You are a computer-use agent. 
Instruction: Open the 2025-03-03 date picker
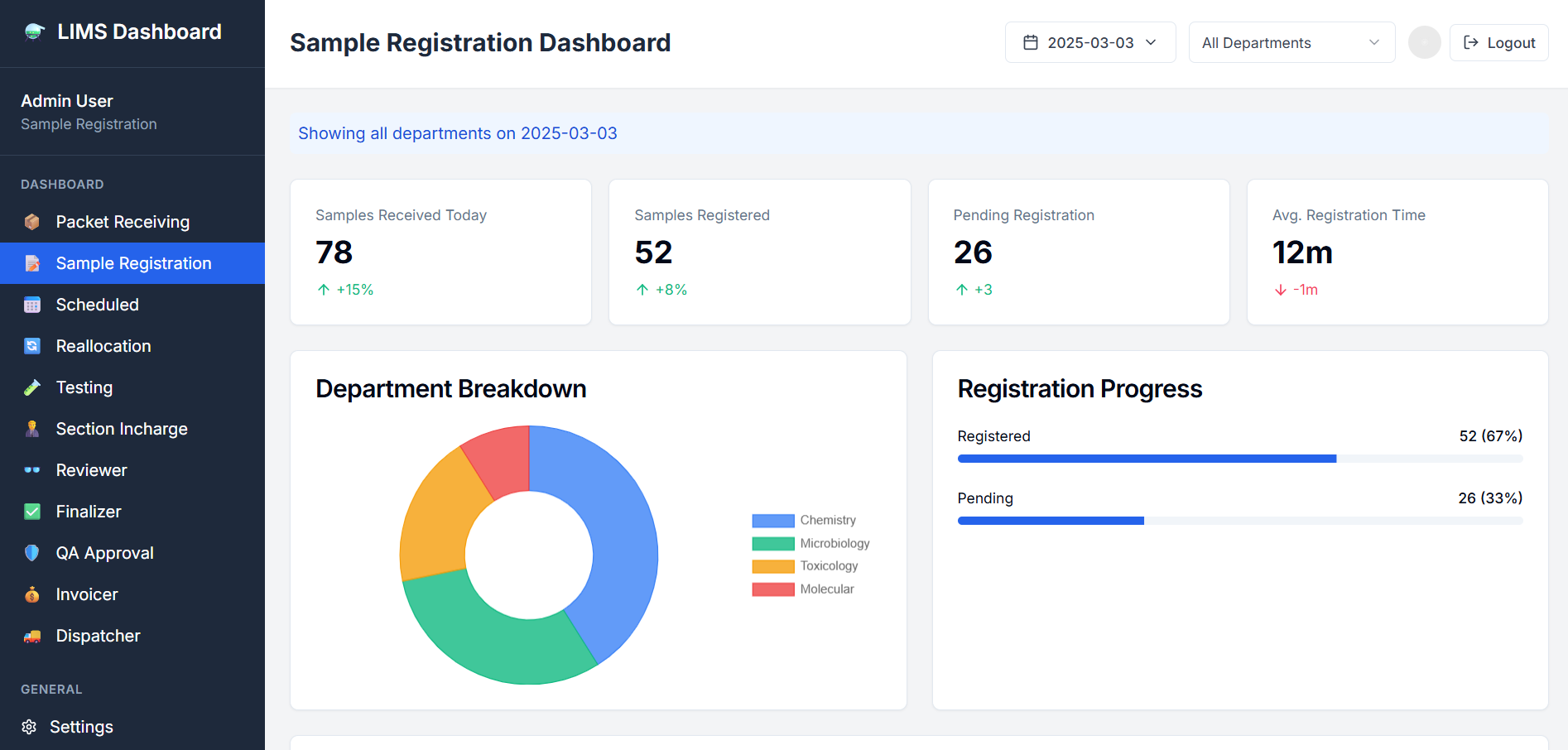[x=1089, y=42]
